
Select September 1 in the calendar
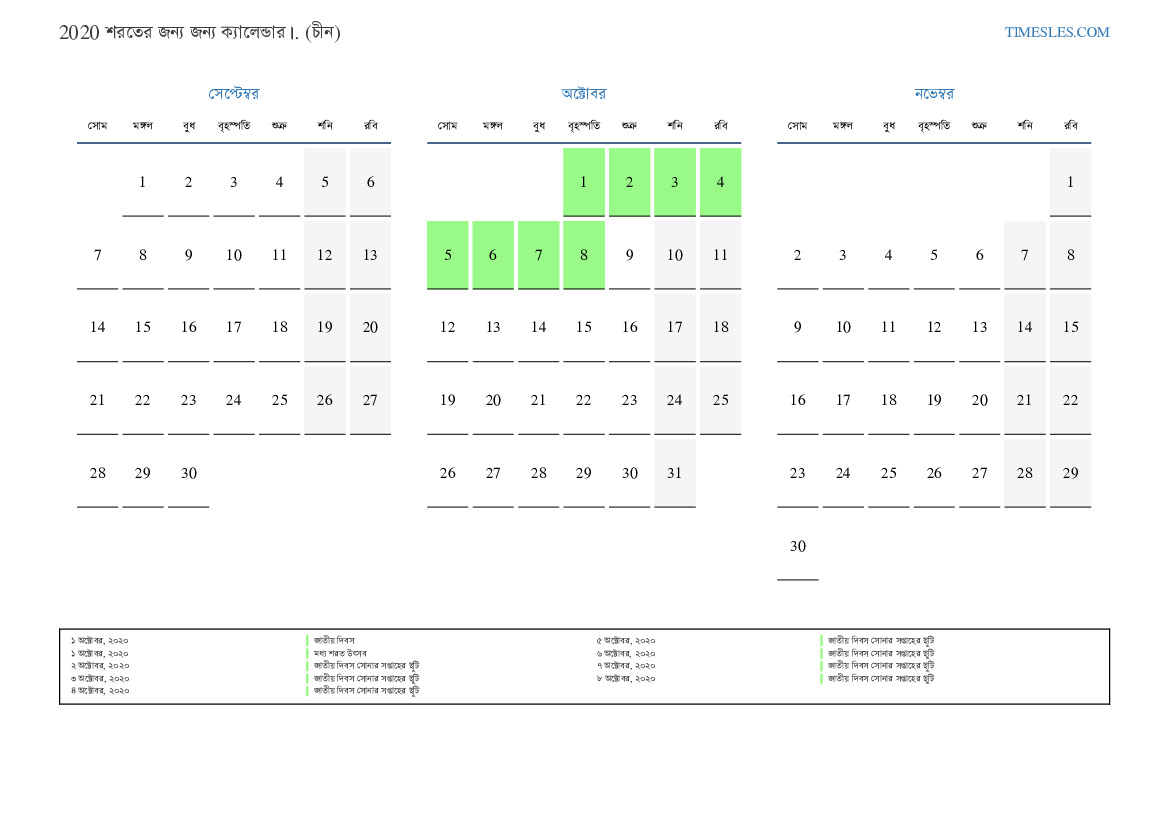coord(142,182)
